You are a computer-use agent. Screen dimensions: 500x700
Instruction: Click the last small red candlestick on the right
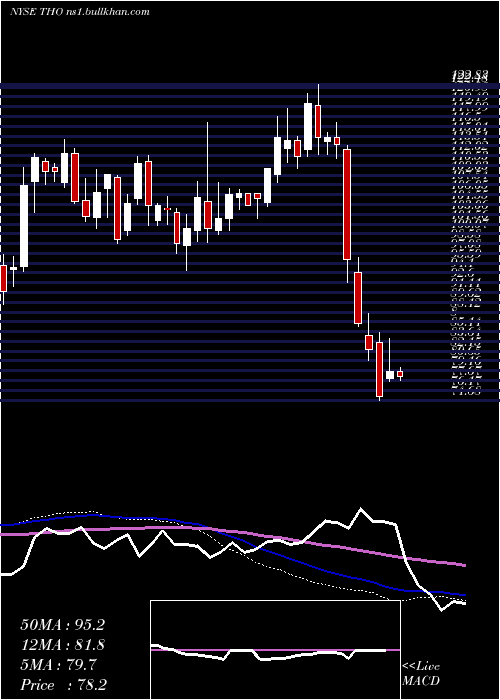click(x=400, y=374)
